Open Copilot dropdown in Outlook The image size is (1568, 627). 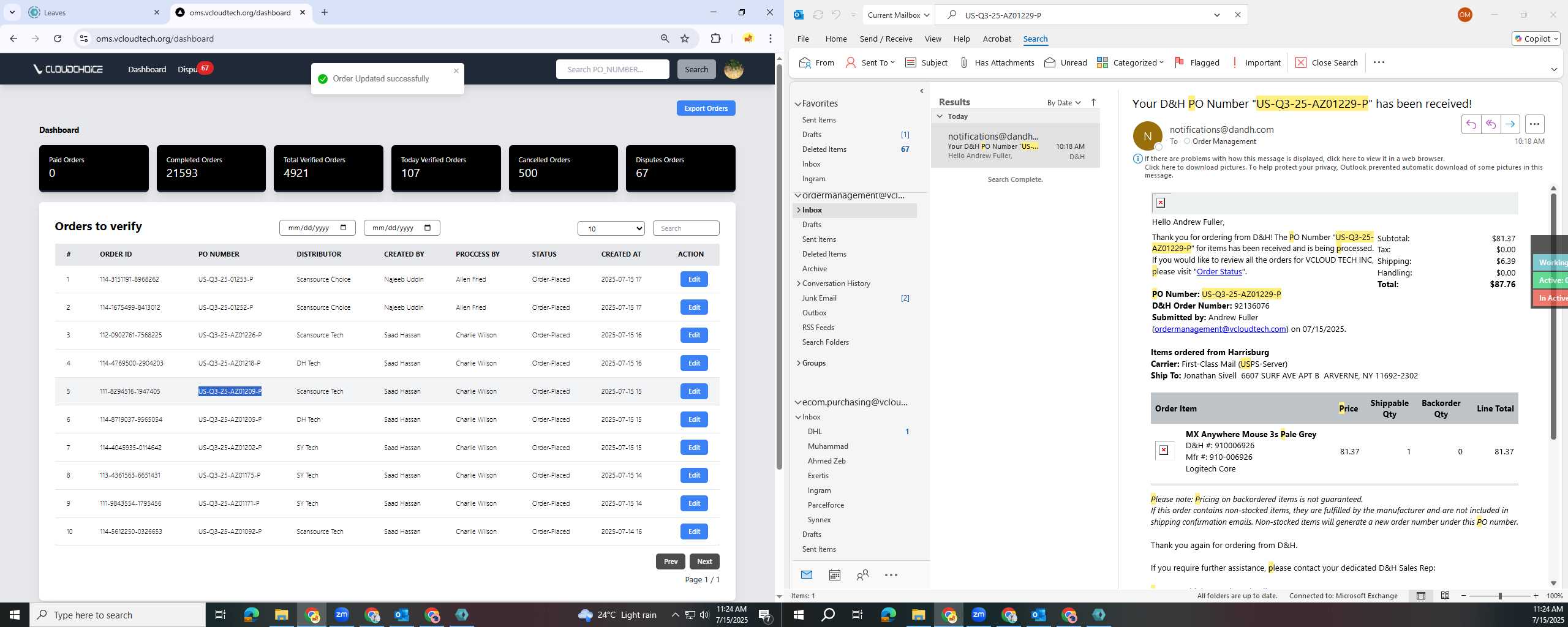click(x=1536, y=39)
